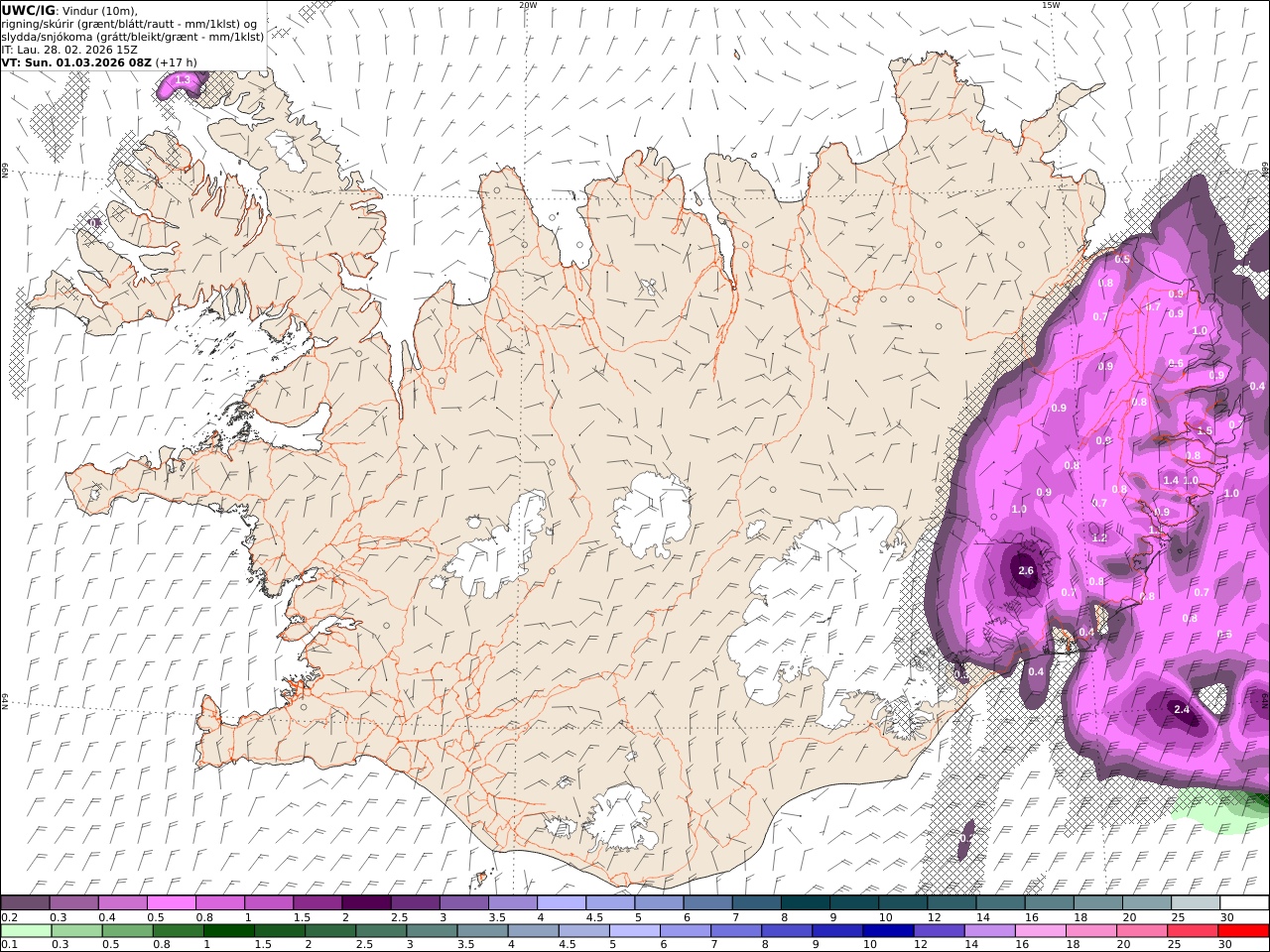
Task: Pick the bright pink snow swatch at 0.5
Action: [x=172, y=903]
